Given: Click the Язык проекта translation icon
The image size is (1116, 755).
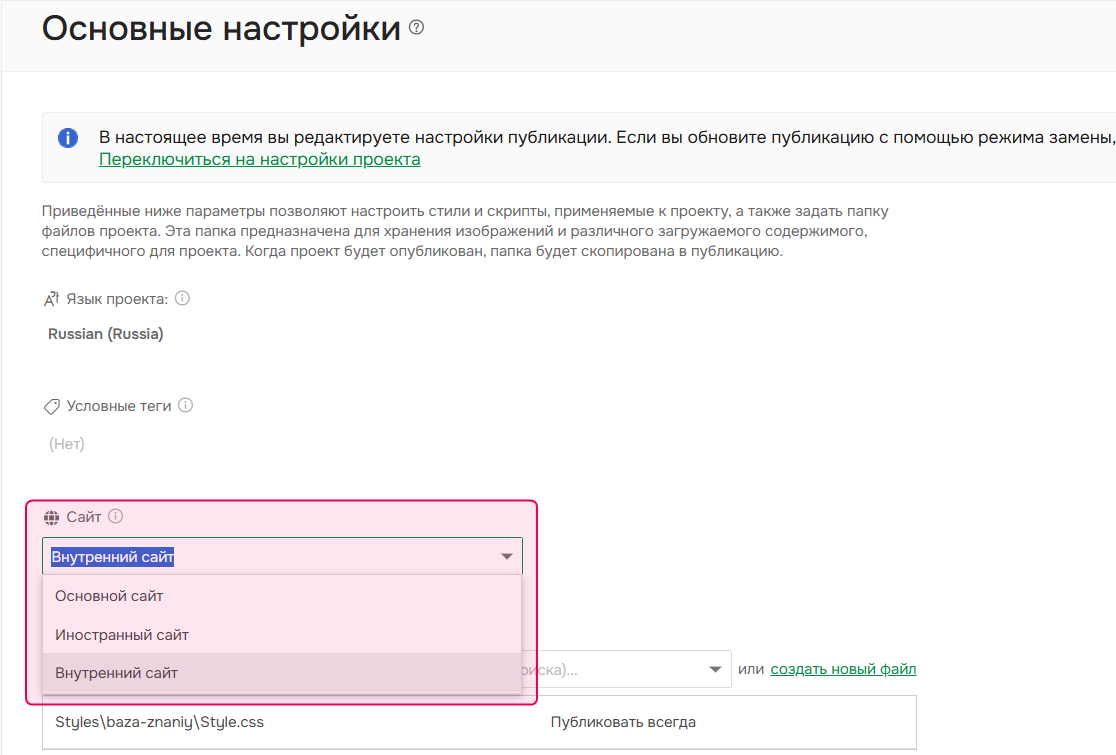Looking at the screenshot, I should [x=51, y=299].
